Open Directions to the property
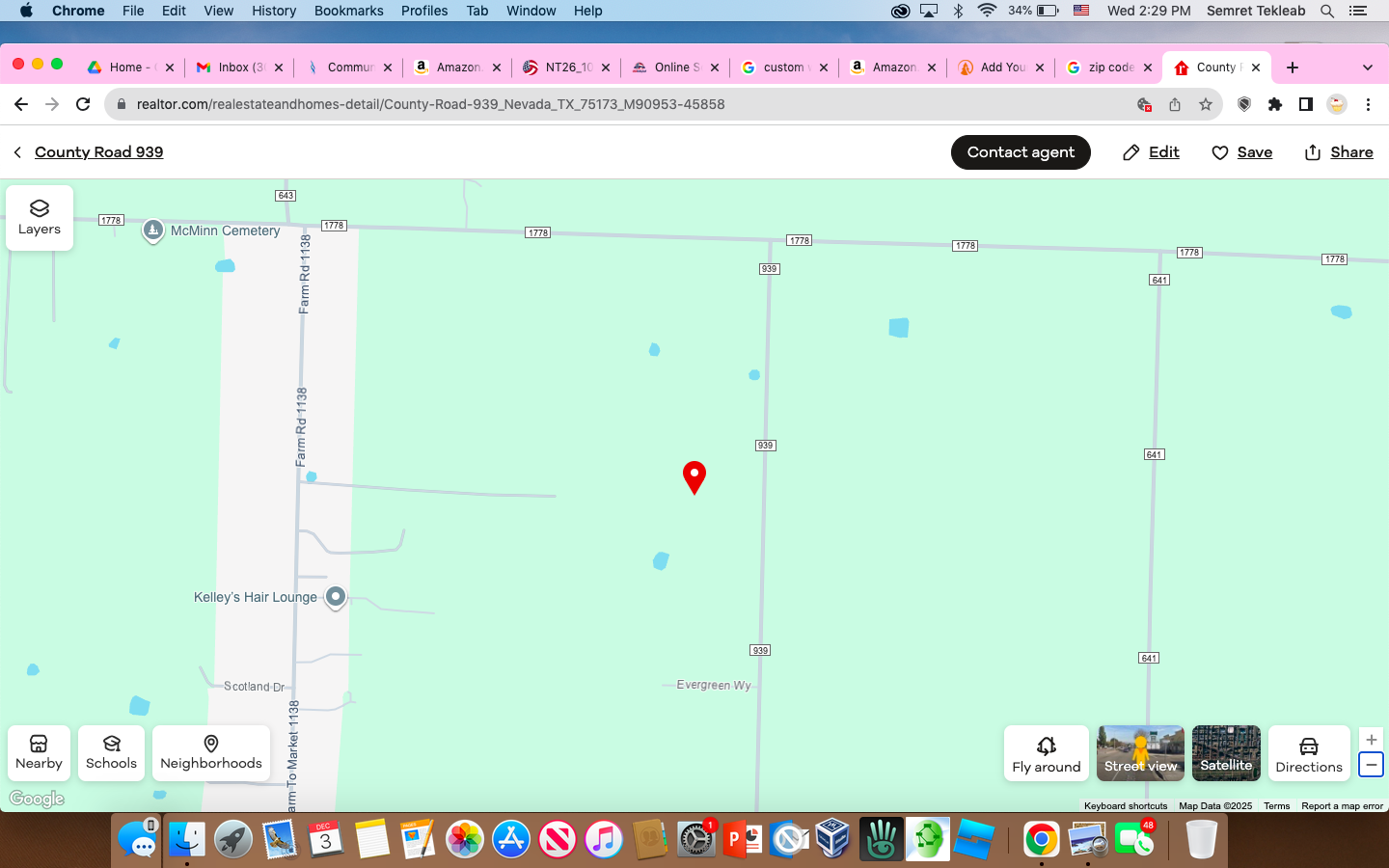 click(x=1308, y=754)
